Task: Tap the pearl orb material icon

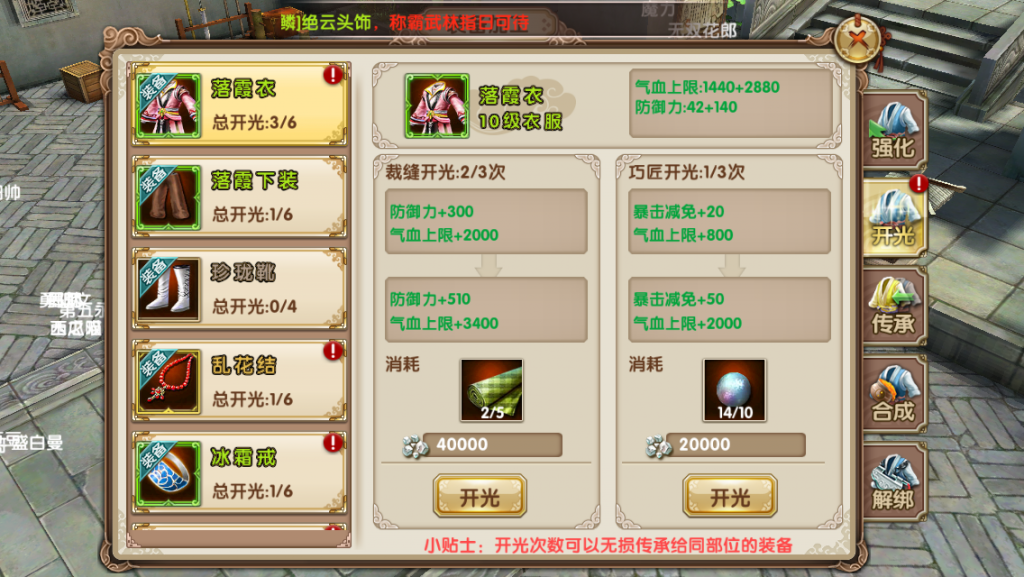Action: point(735,390)
